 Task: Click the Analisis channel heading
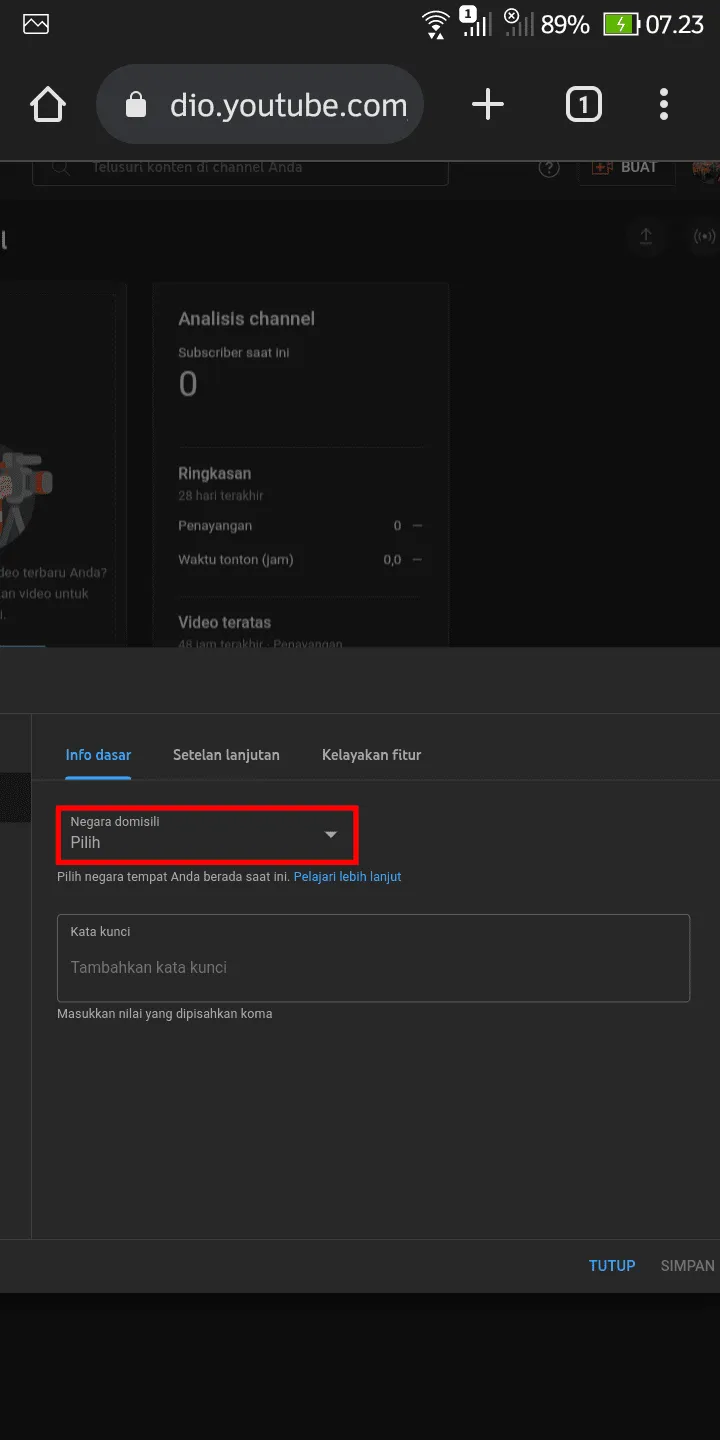point(246,319)
